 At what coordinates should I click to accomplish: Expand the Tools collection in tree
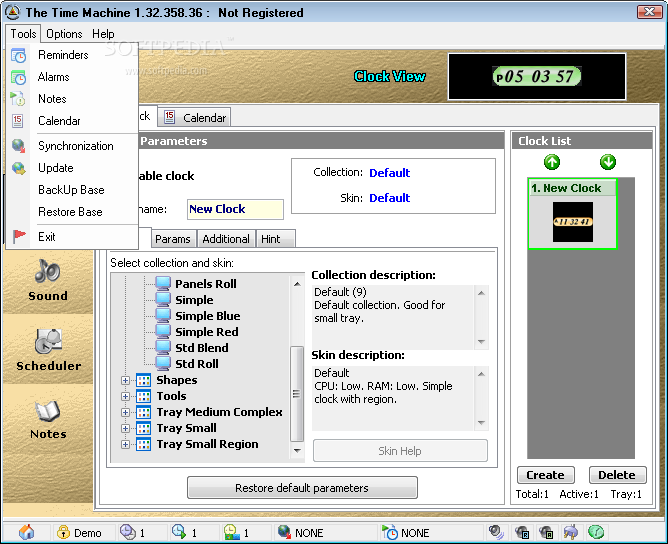click(125, 397)
